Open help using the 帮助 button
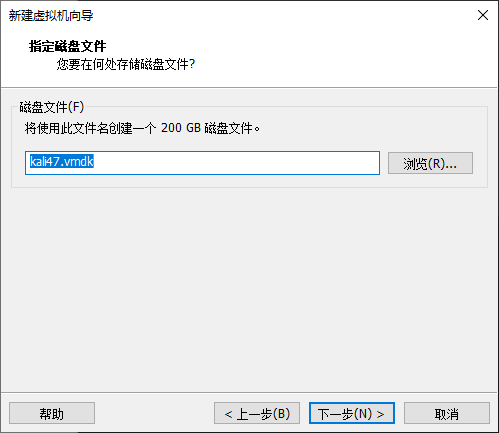 tap(52, 413)
